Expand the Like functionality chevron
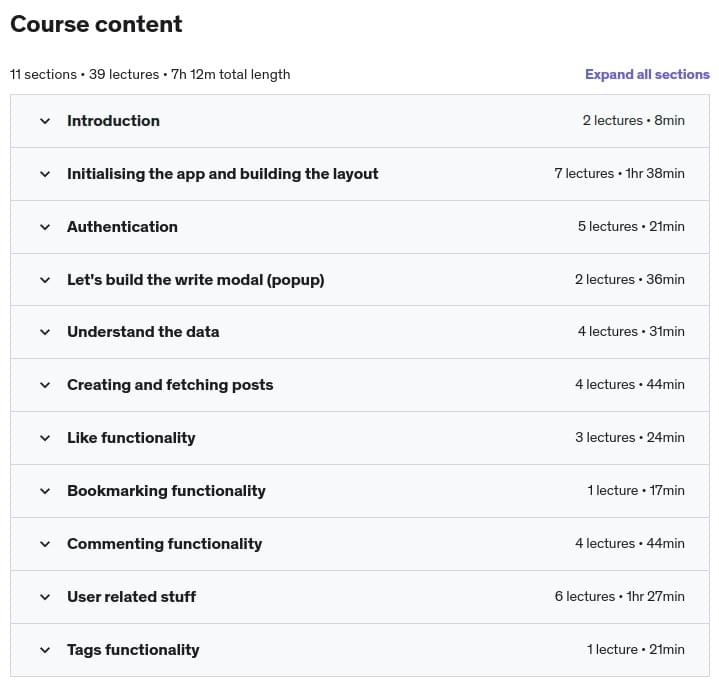Image resolution: width=719 pixels, height=684 pixels. click(45, 438)
